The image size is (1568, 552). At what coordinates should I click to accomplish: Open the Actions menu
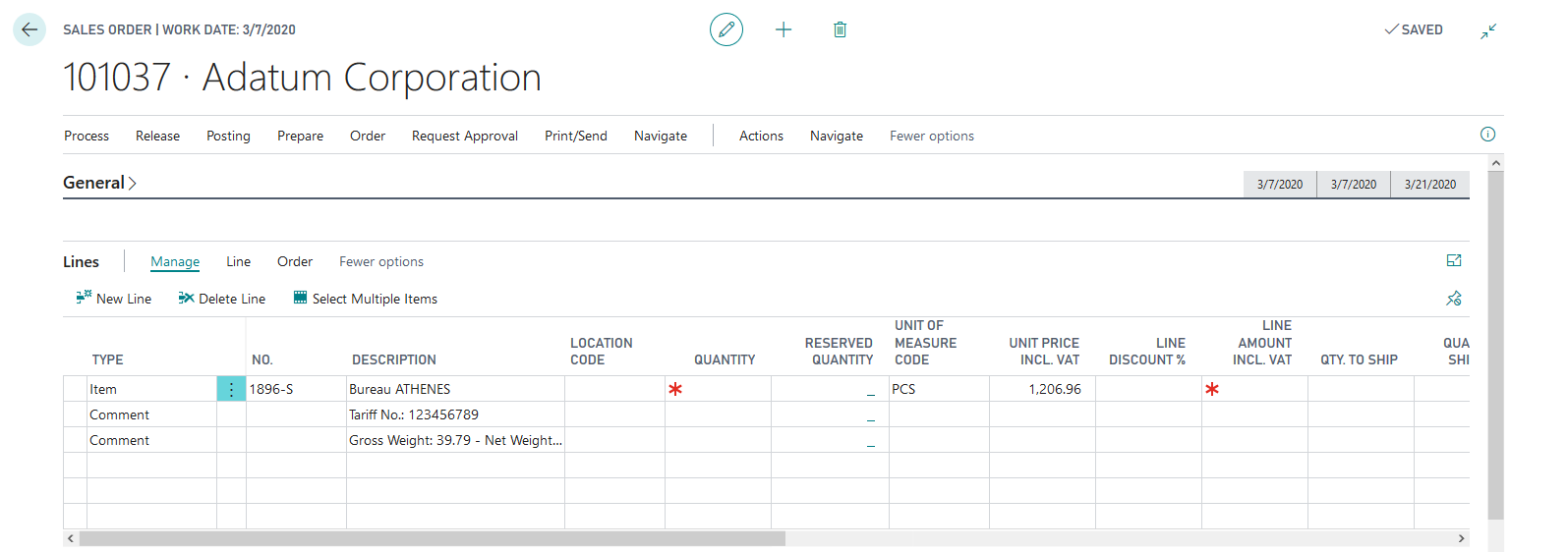click(x=761, y=136)
